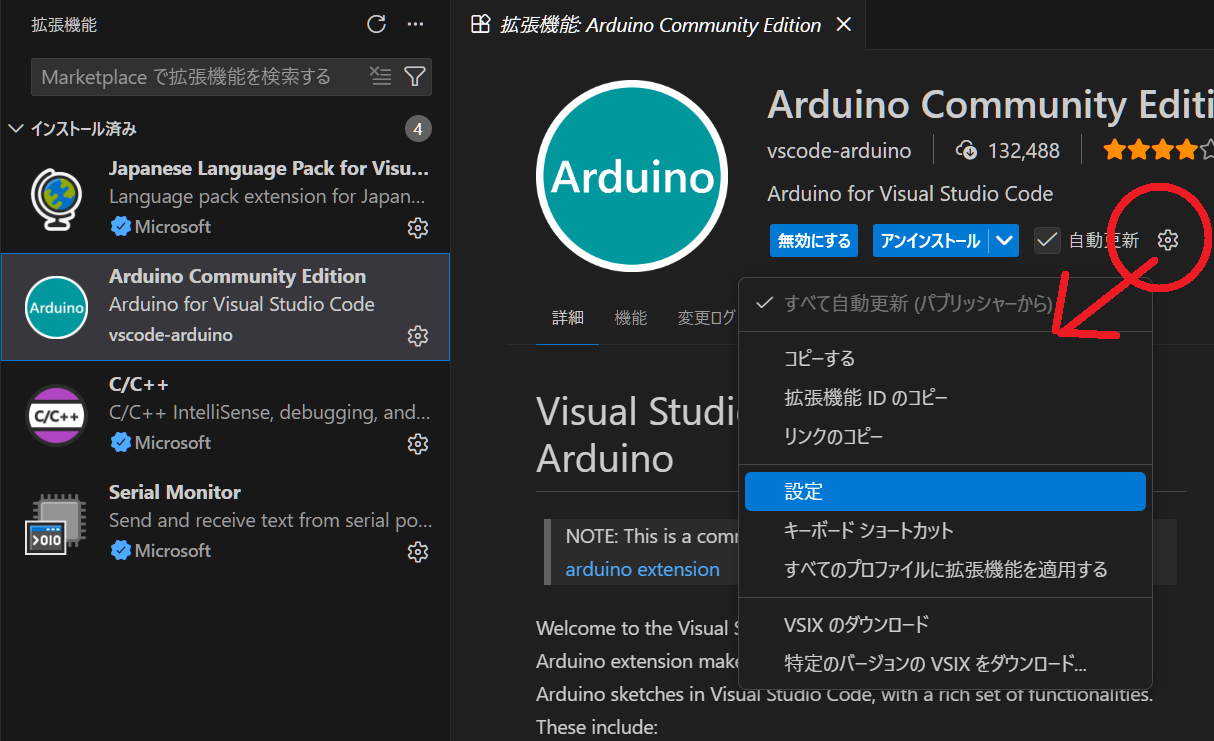Open gear menu for Serial Monitor extension
This screenshot has width=1214, height=741.
[418, 551]
